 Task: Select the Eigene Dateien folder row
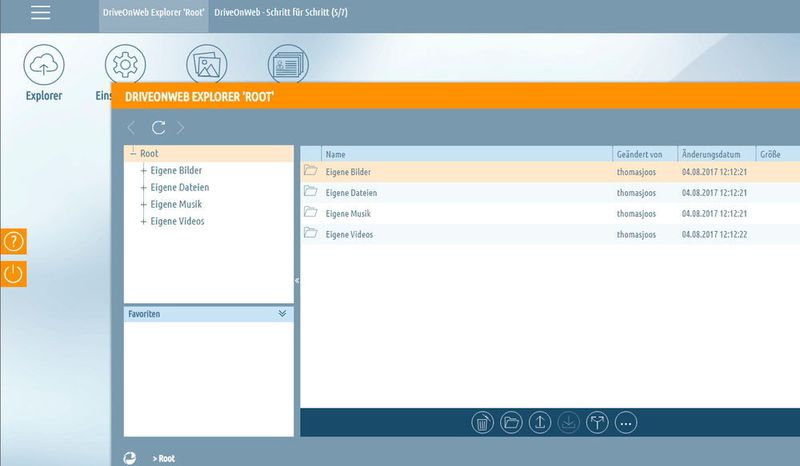tap(349, 192)
